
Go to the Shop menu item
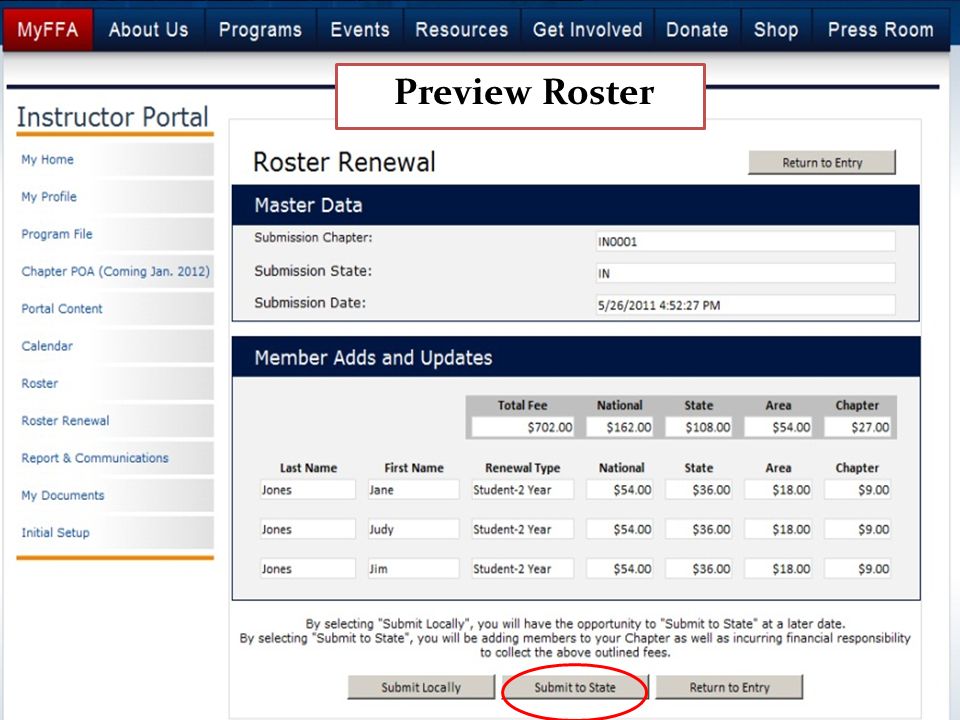pos(776,29)
